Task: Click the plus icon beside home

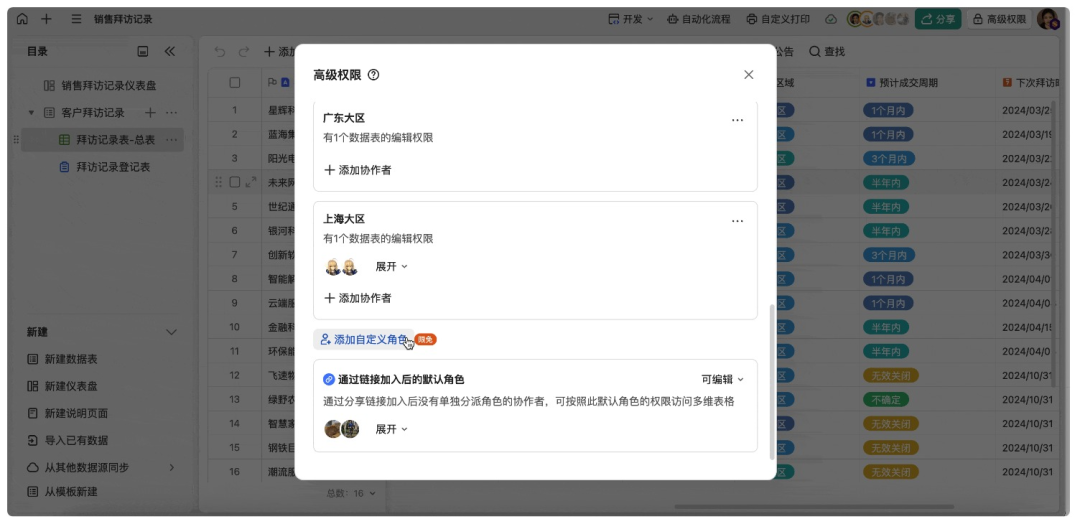Action: [x=46, y=19]
